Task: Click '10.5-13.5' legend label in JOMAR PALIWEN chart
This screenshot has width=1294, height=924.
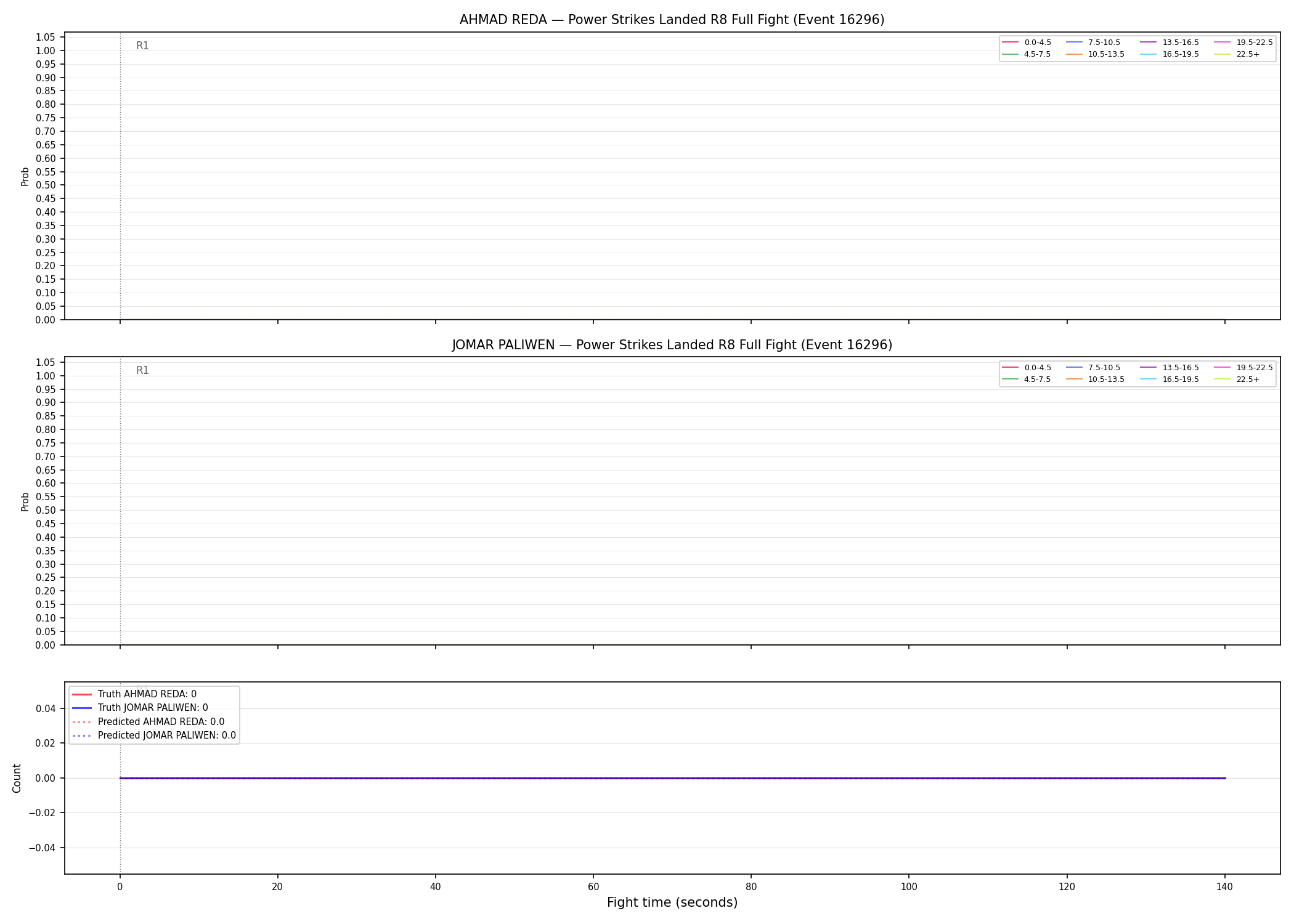Action: [1106, 379]
